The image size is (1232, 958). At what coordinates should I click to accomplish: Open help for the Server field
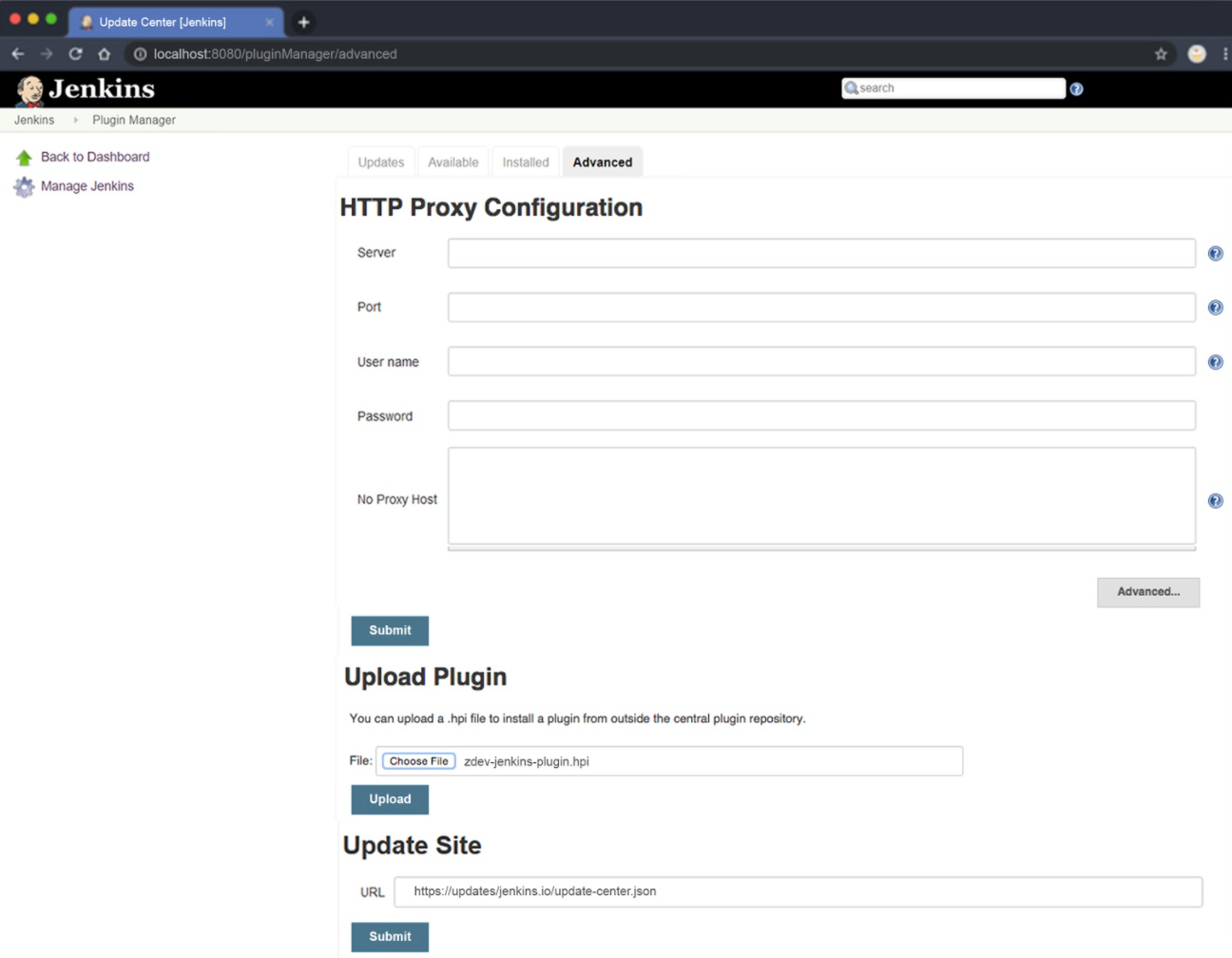[x=1215, y=254]
